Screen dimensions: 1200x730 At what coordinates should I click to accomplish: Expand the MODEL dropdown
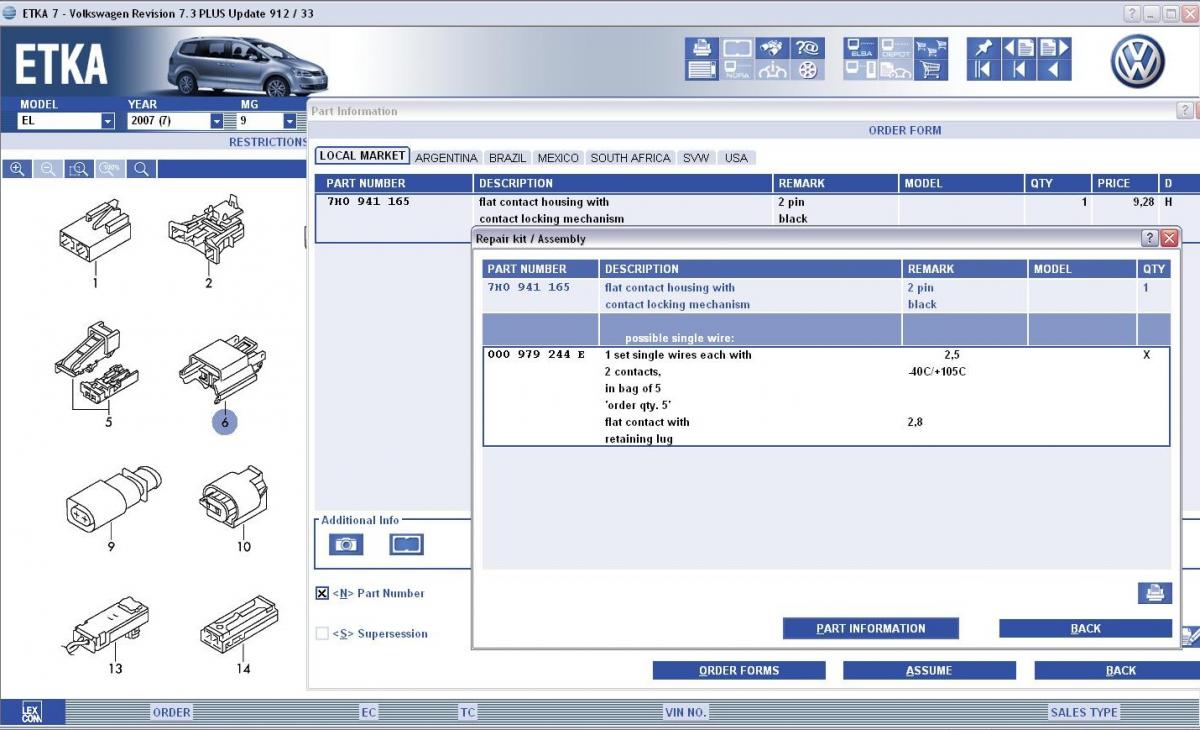click(108, 121)
